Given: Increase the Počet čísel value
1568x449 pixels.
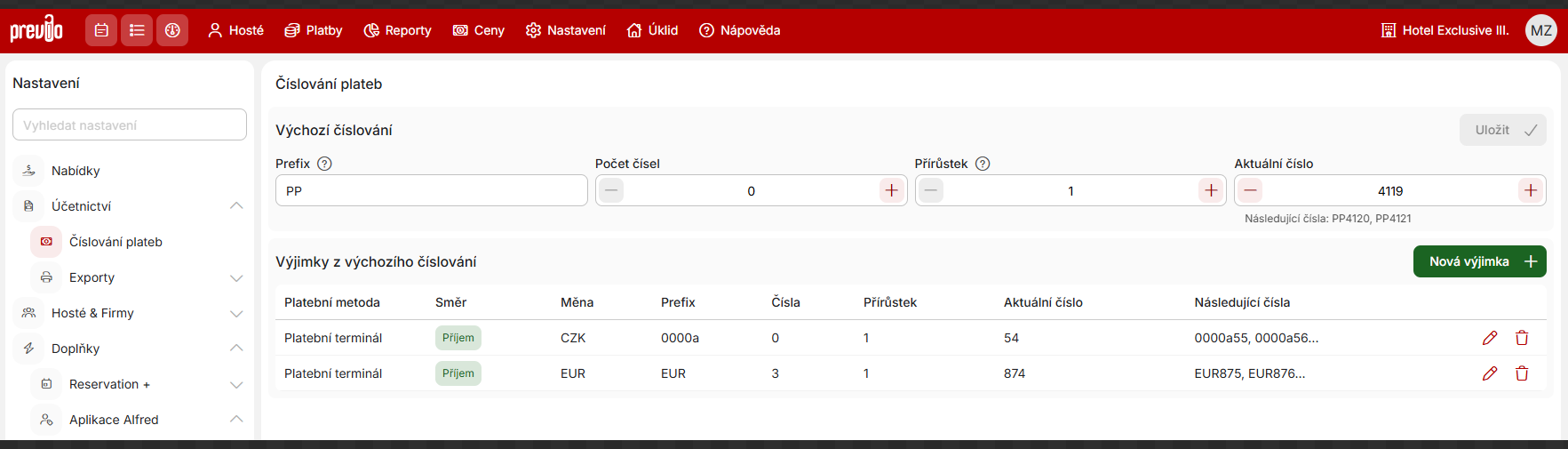Looking at the screenshot, I should click(891, 190).
